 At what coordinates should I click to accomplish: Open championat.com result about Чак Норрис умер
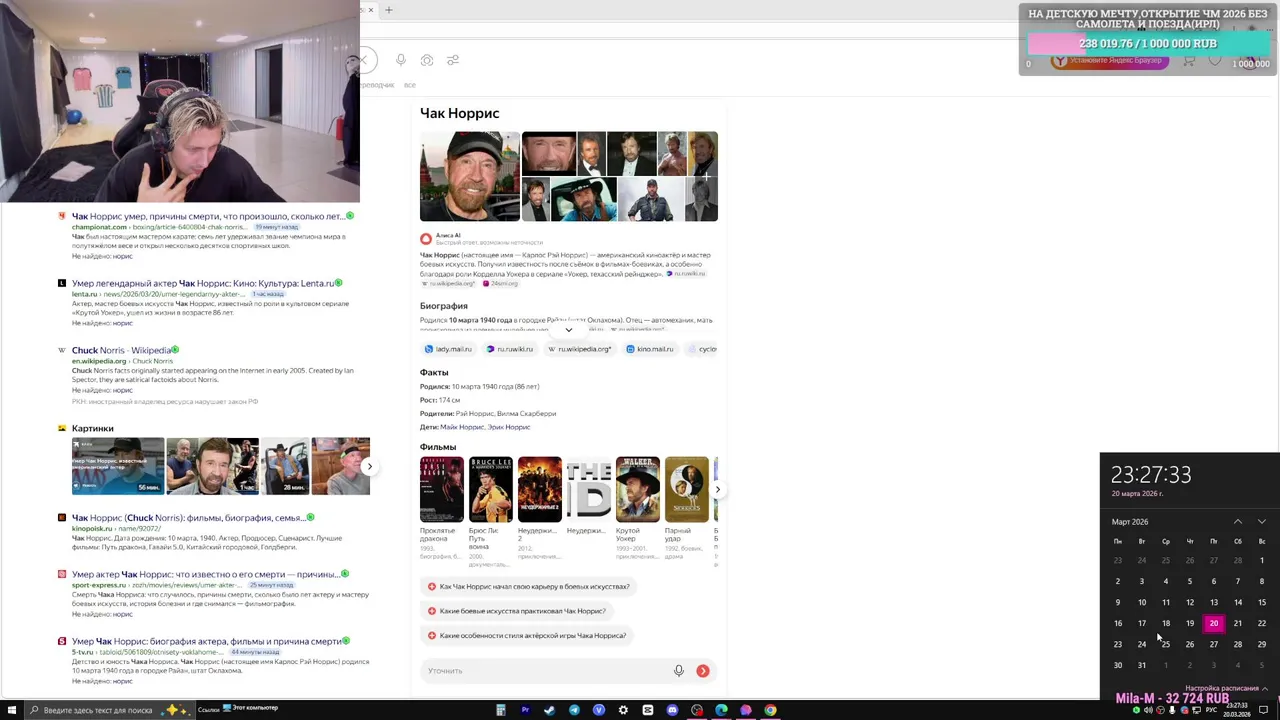click(207, 216)
